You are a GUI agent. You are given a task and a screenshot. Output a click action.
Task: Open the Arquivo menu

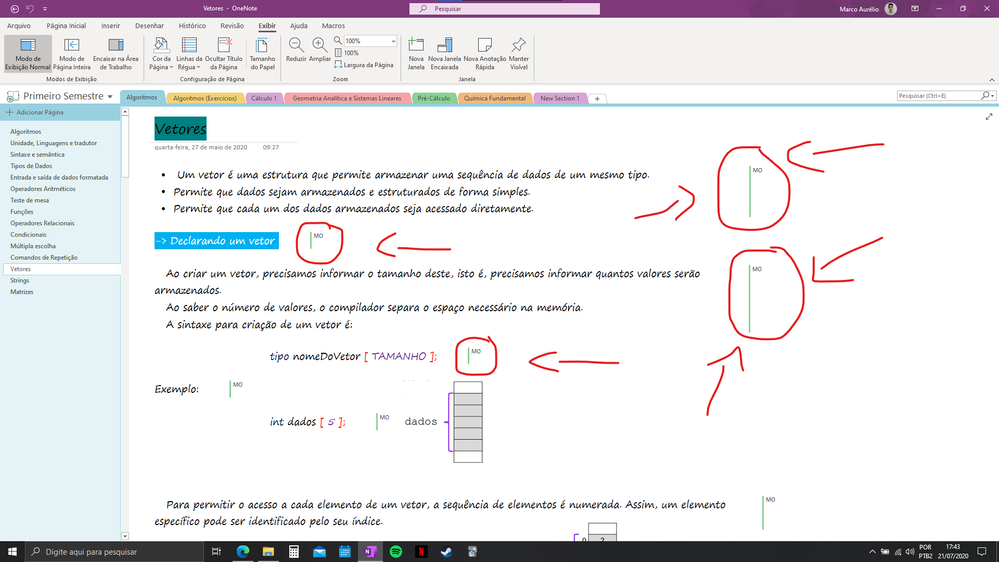tap(18, 25)
